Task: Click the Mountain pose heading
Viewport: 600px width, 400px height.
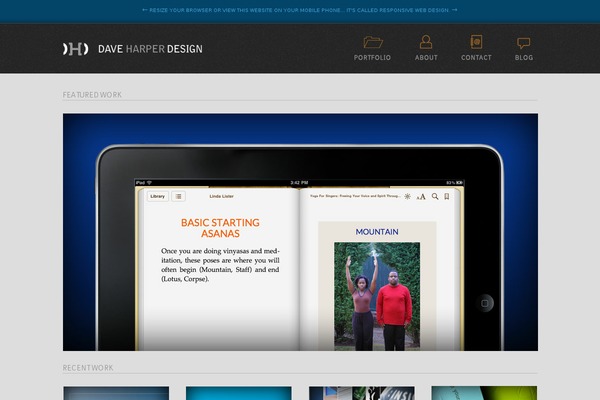Action: tap(377, 232)
